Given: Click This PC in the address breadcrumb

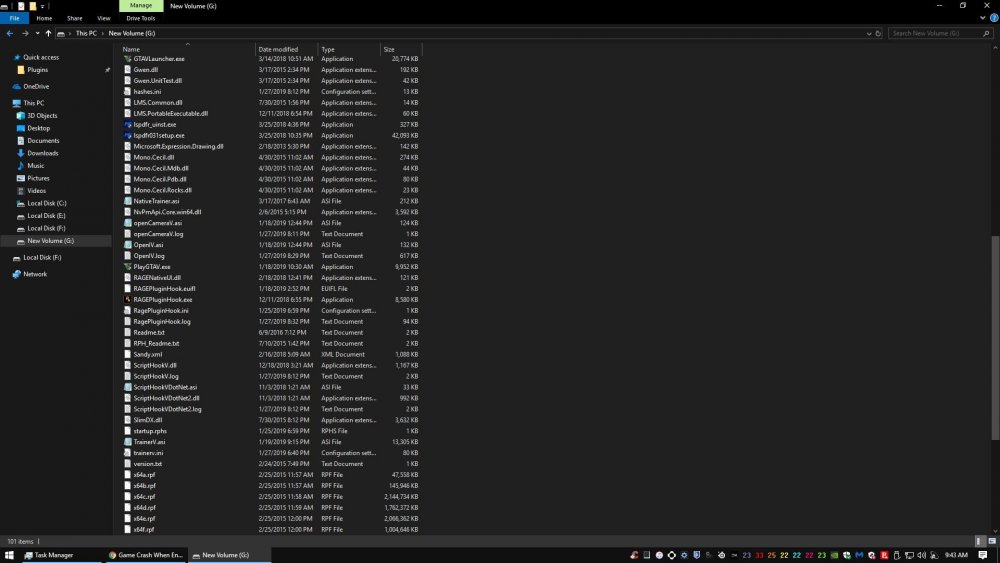Looking at the screenshot, I should [86, 33].
